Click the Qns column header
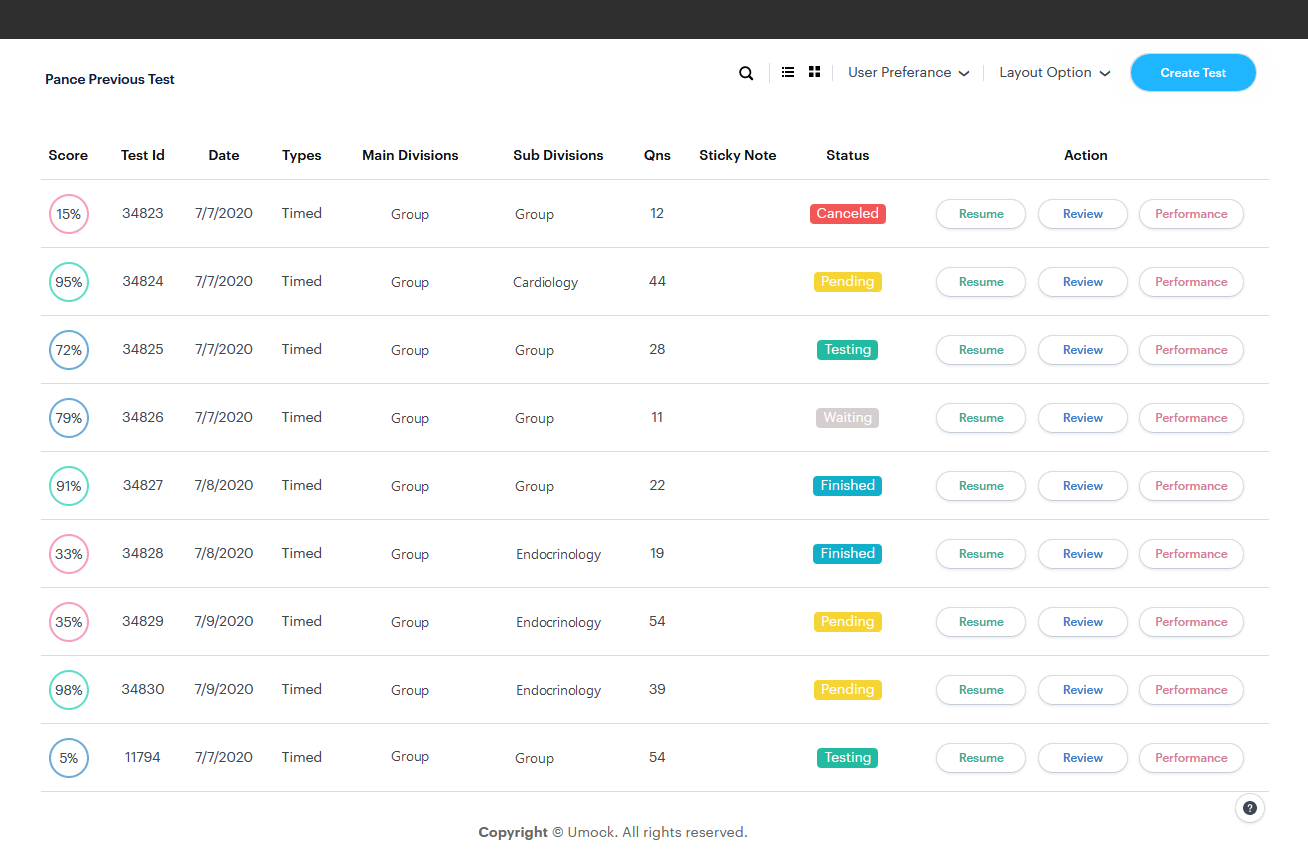This screenshot has height=858, width=1308. pos(657,155)
